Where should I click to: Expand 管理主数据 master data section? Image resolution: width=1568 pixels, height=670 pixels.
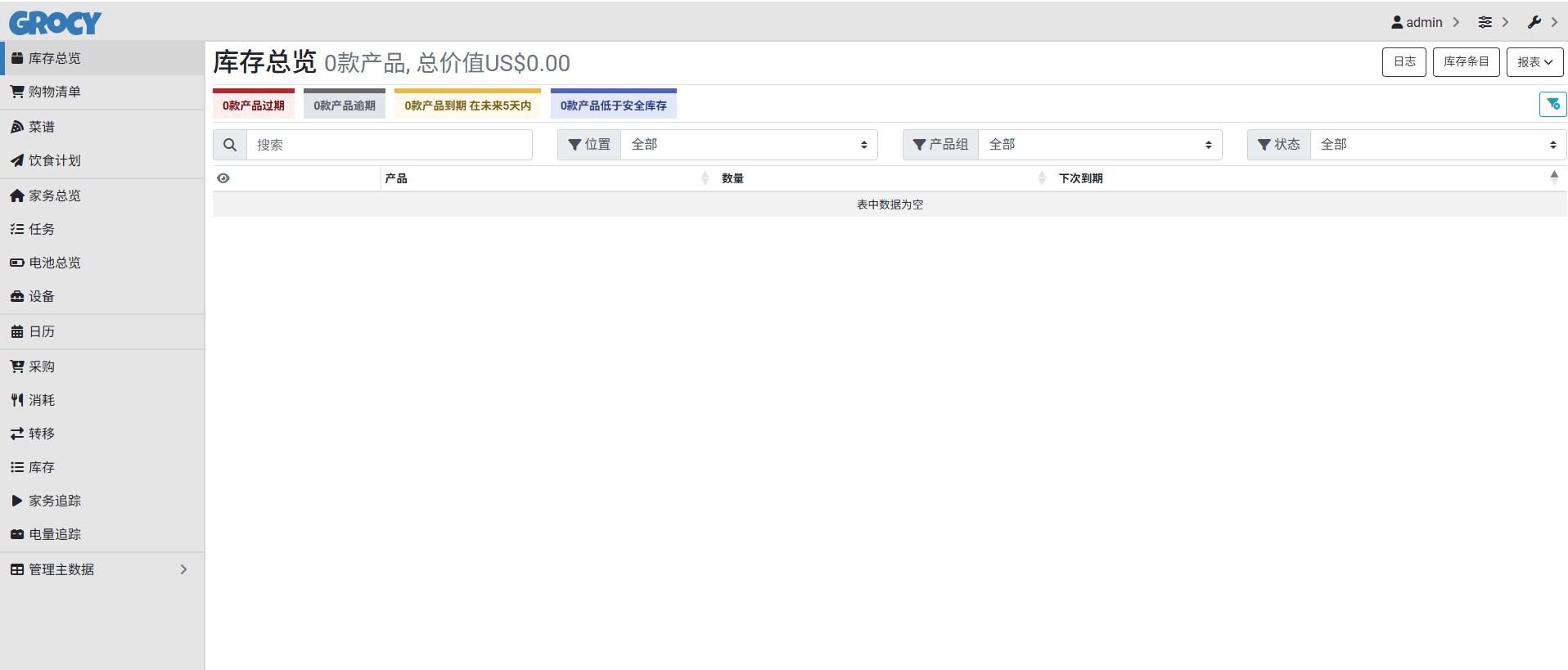98,569
